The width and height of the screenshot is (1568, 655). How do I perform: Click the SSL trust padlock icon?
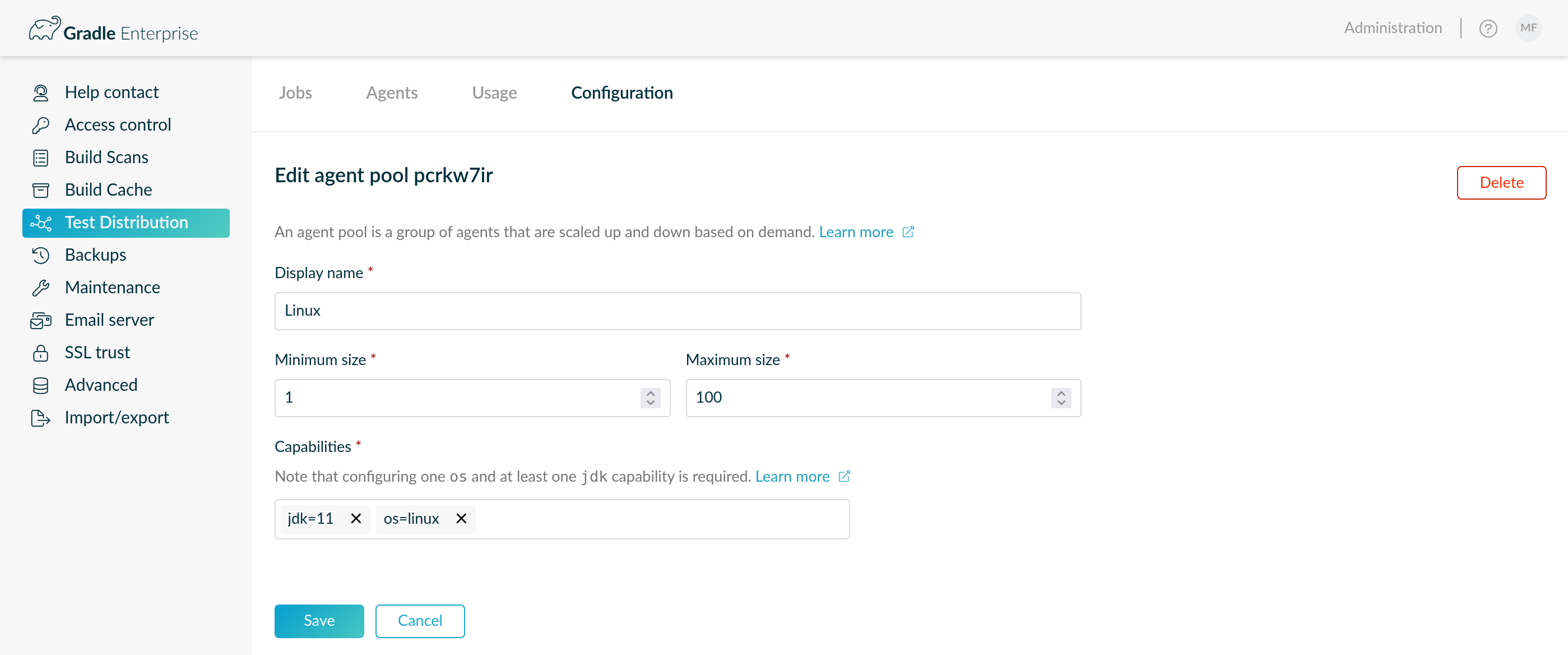[41, 353]
